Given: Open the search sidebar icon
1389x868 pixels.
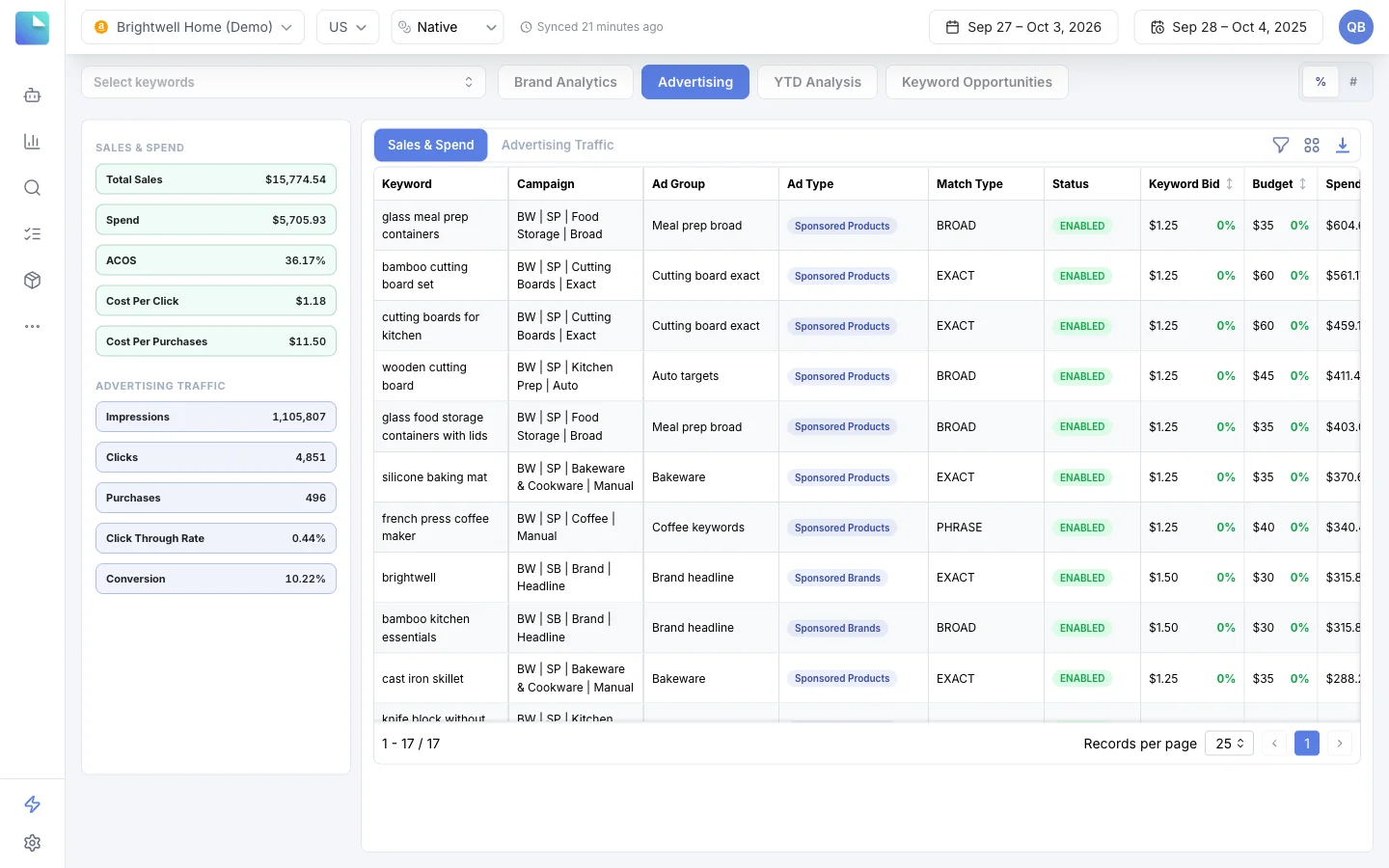Looking at the screenshot, I should pos(32,188).
